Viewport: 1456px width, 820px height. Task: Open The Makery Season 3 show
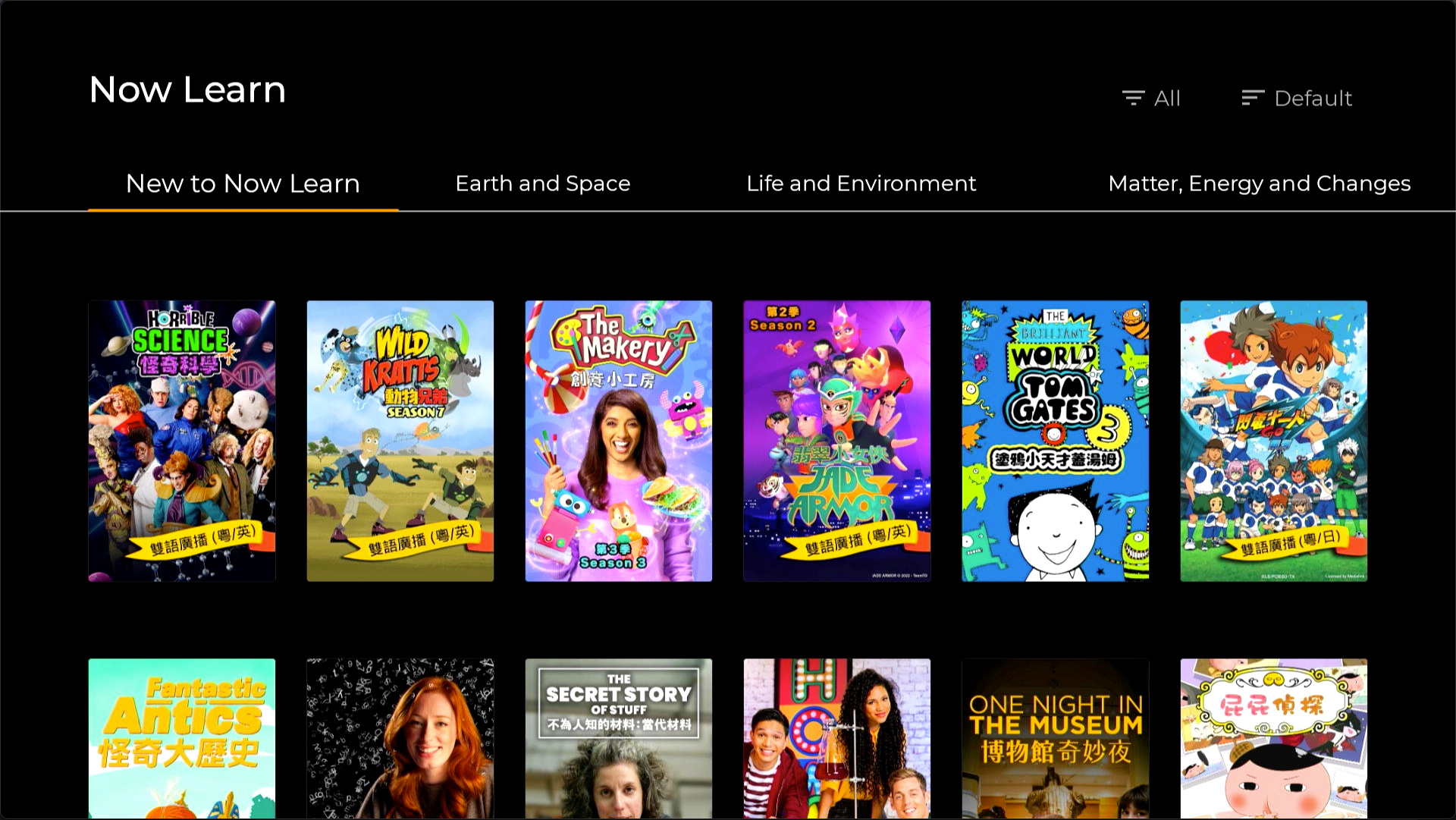click(x=619, y=441)
